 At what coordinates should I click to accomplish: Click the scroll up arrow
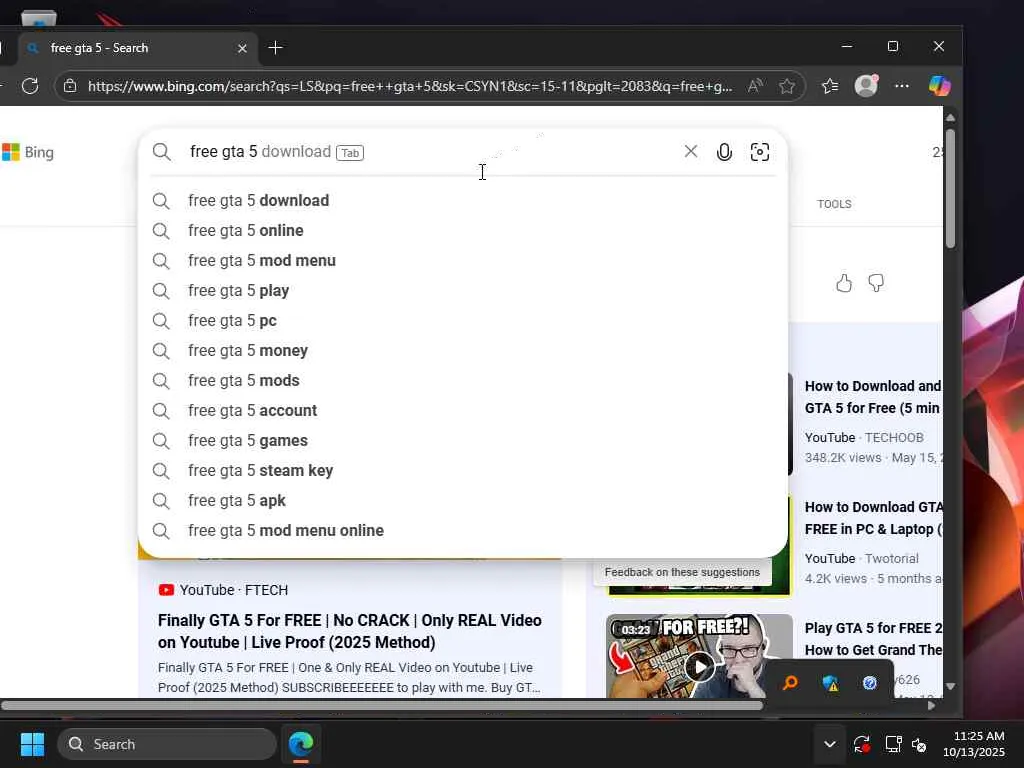[x=950, y=118]
